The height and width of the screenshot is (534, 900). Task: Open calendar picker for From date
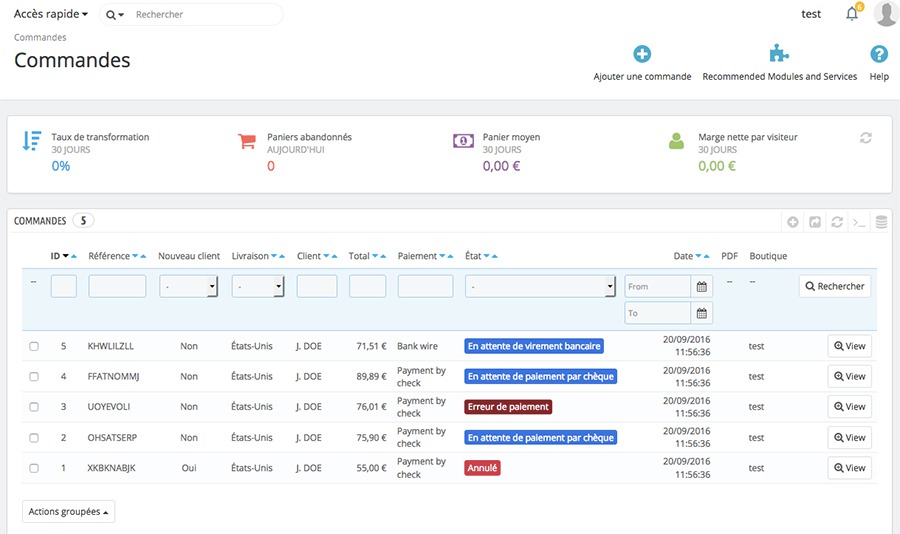702,287
